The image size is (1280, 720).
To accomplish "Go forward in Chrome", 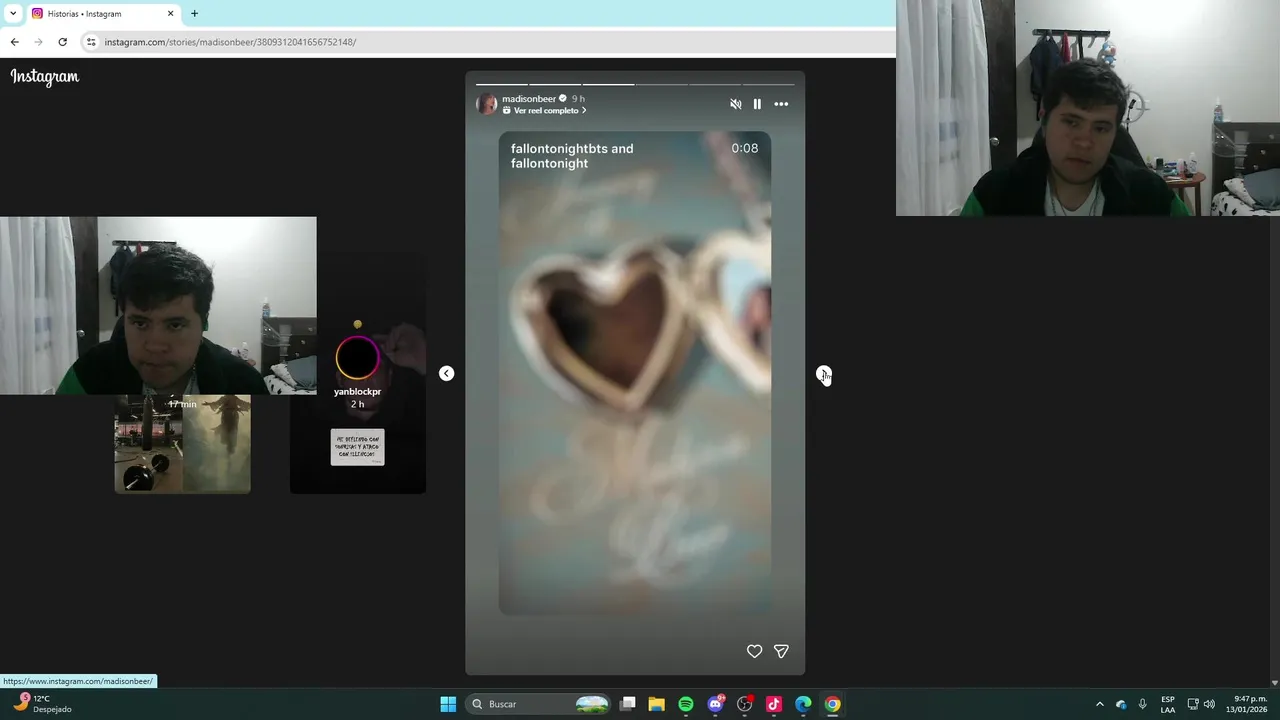I will click(x=38, y=42).
